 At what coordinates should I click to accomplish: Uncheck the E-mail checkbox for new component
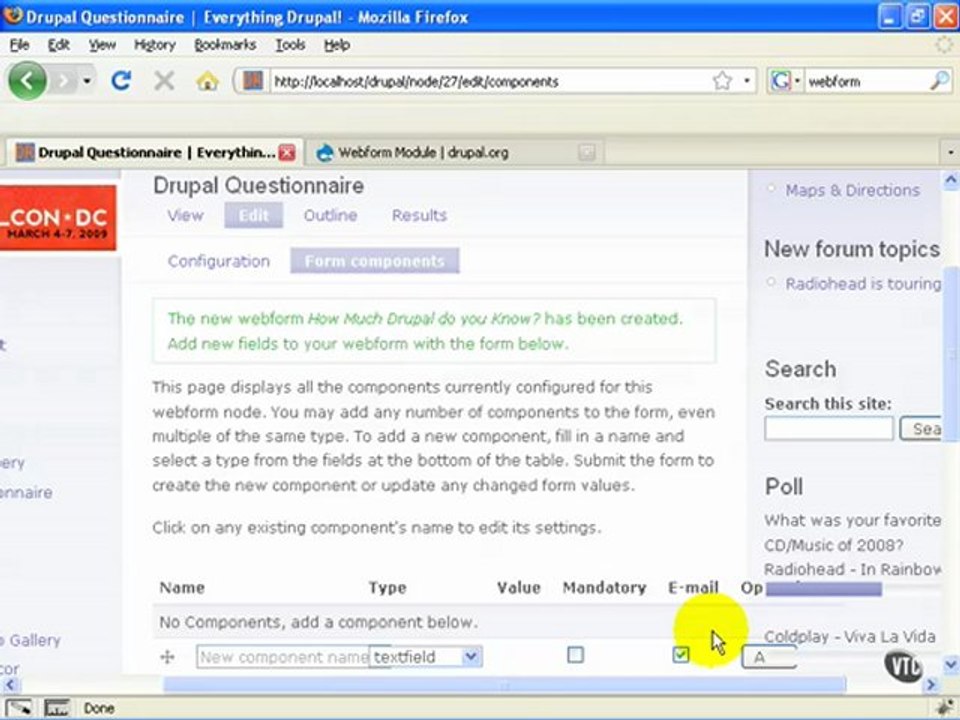680,655
